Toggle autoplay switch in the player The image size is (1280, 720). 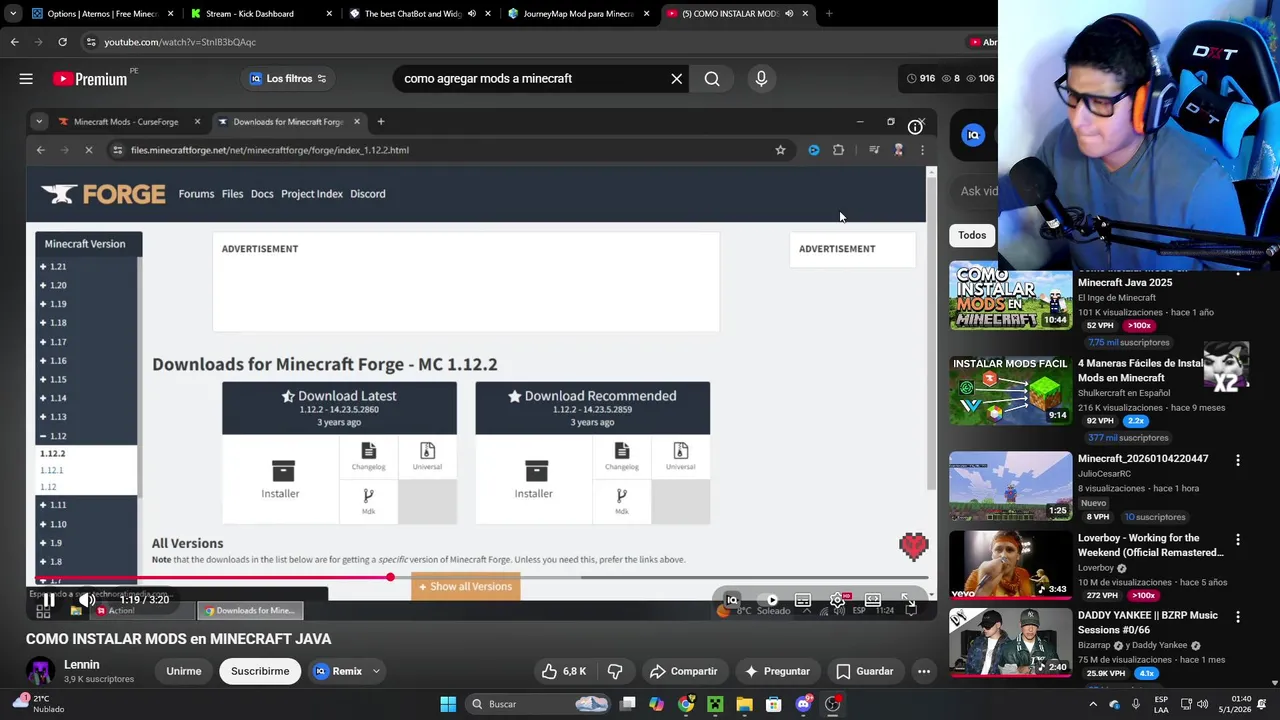768,600
